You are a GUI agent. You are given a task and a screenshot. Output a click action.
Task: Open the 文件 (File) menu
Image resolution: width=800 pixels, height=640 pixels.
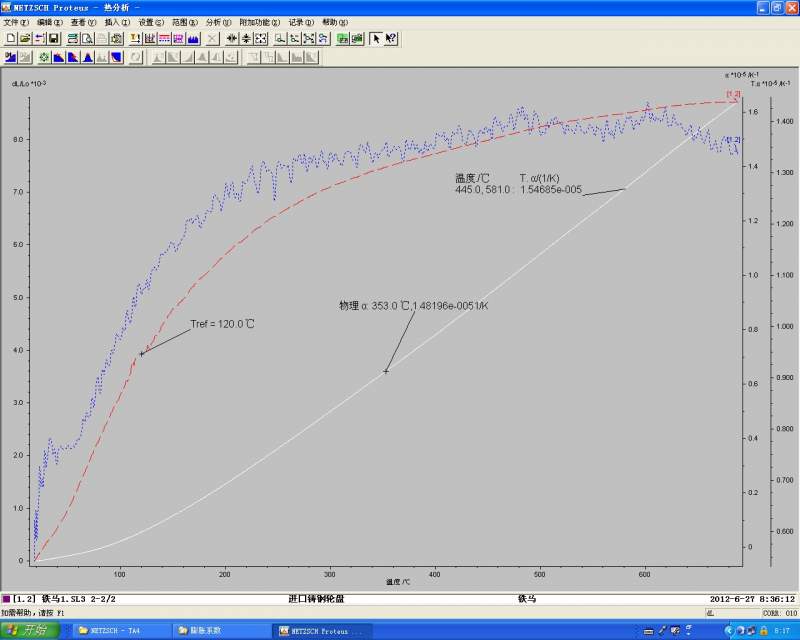[x=16, y=22]
